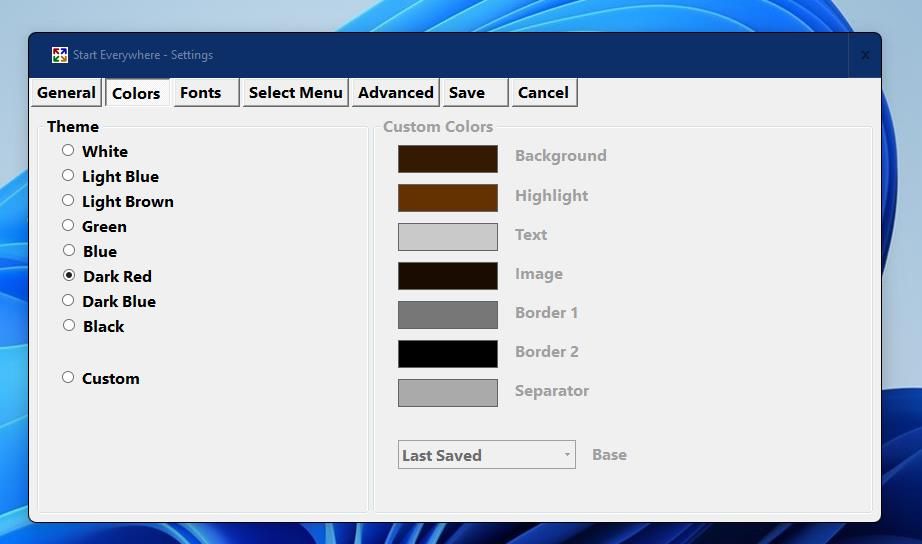922x544 pixels.
Task: Select the Black theme option
Action: point(69,325)
